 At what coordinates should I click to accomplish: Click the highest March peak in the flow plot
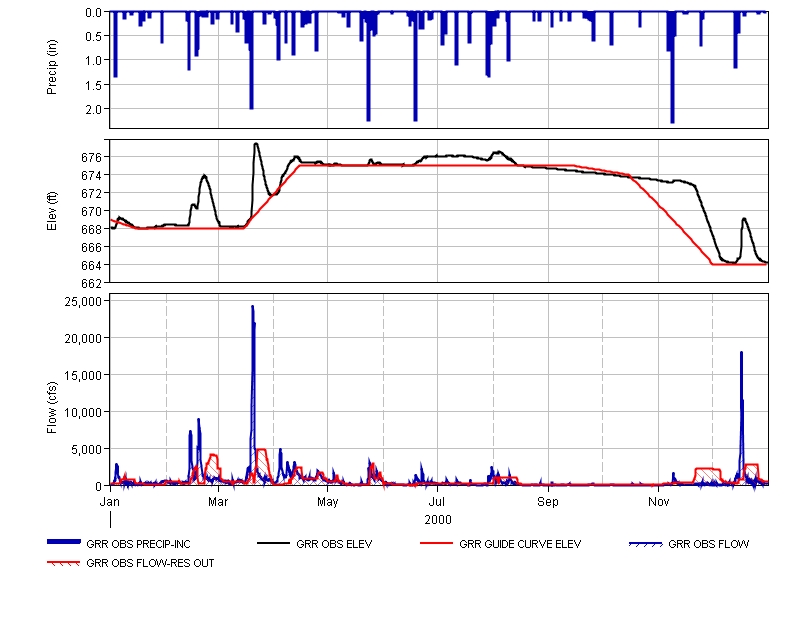click(253, 308)
